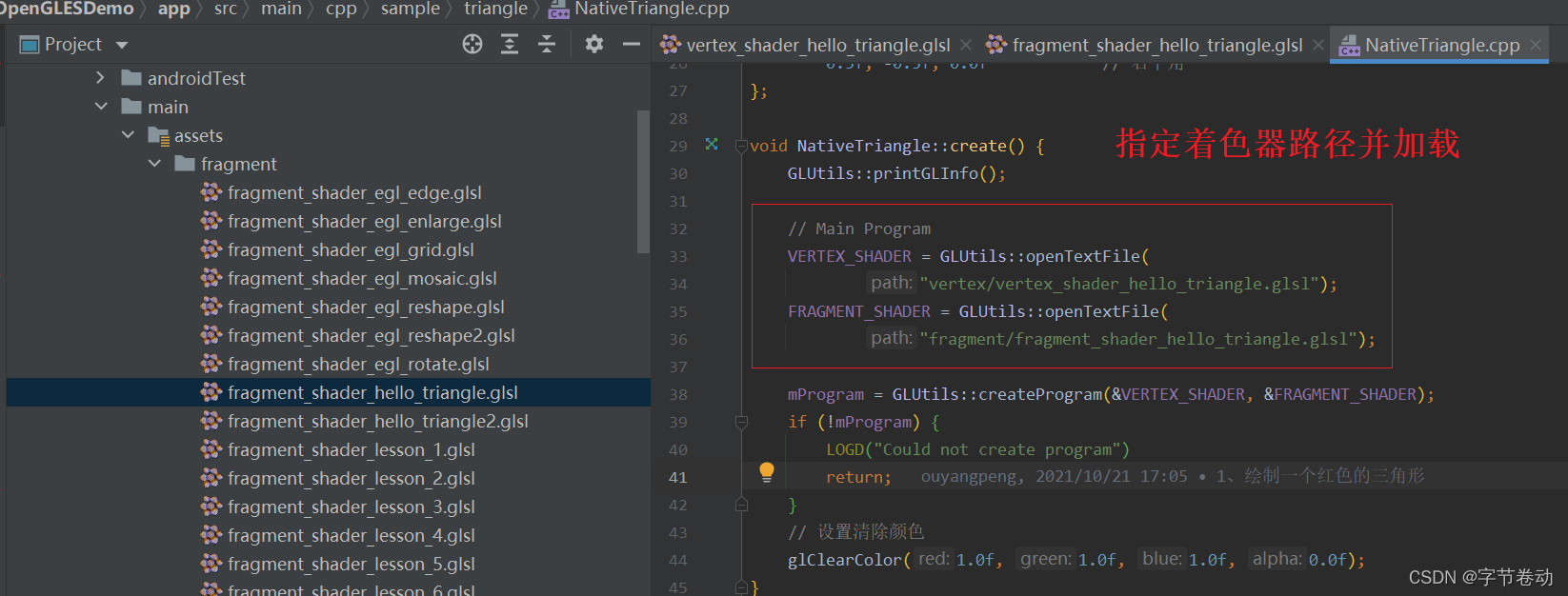This screenshot has height=596, width=1568.
Task: Select fragment_shader_lesson_5.glsl file
Action: (352, 564)
